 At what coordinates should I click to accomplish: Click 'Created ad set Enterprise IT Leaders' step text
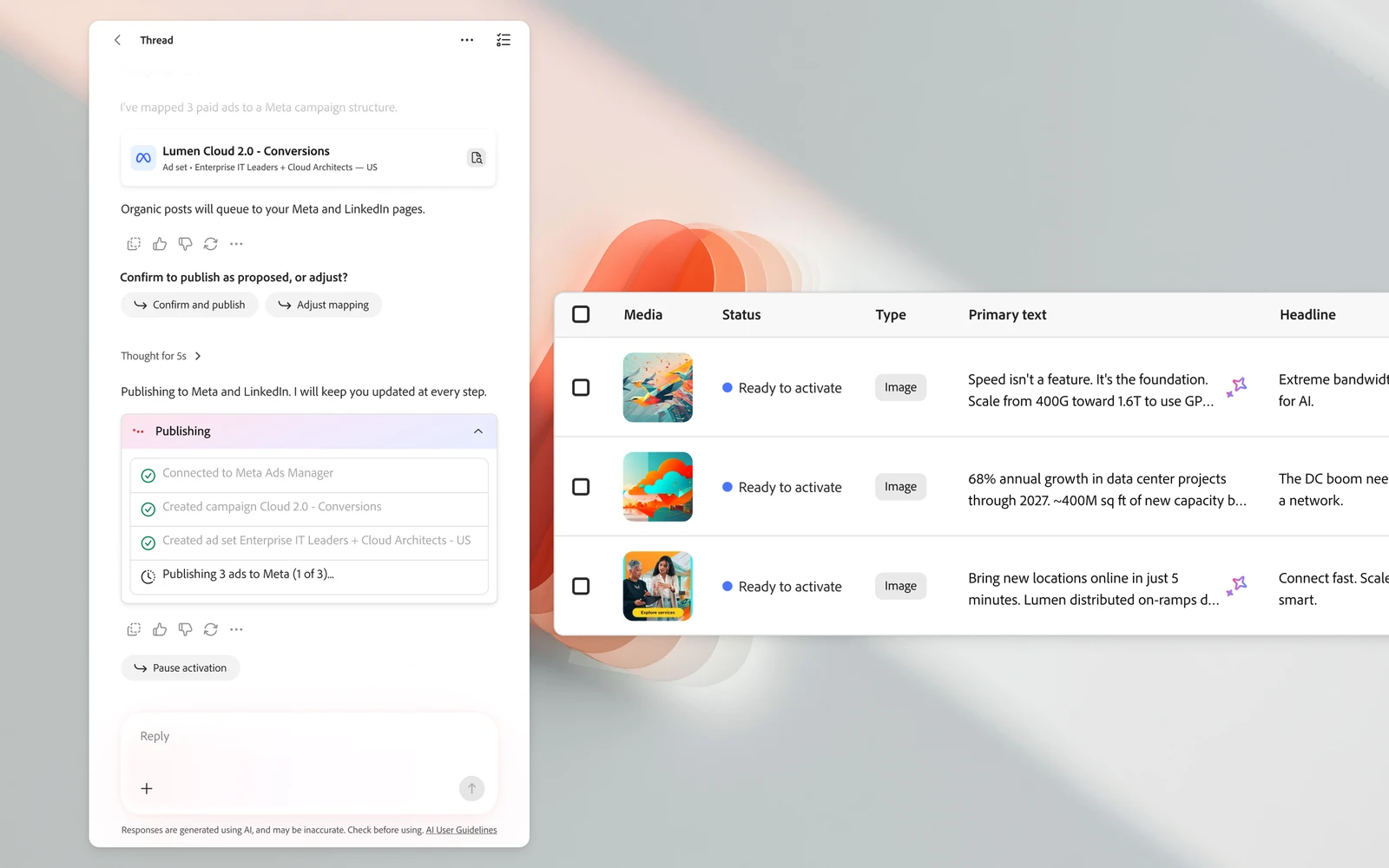pyautogui.click(x=316, y=540)
